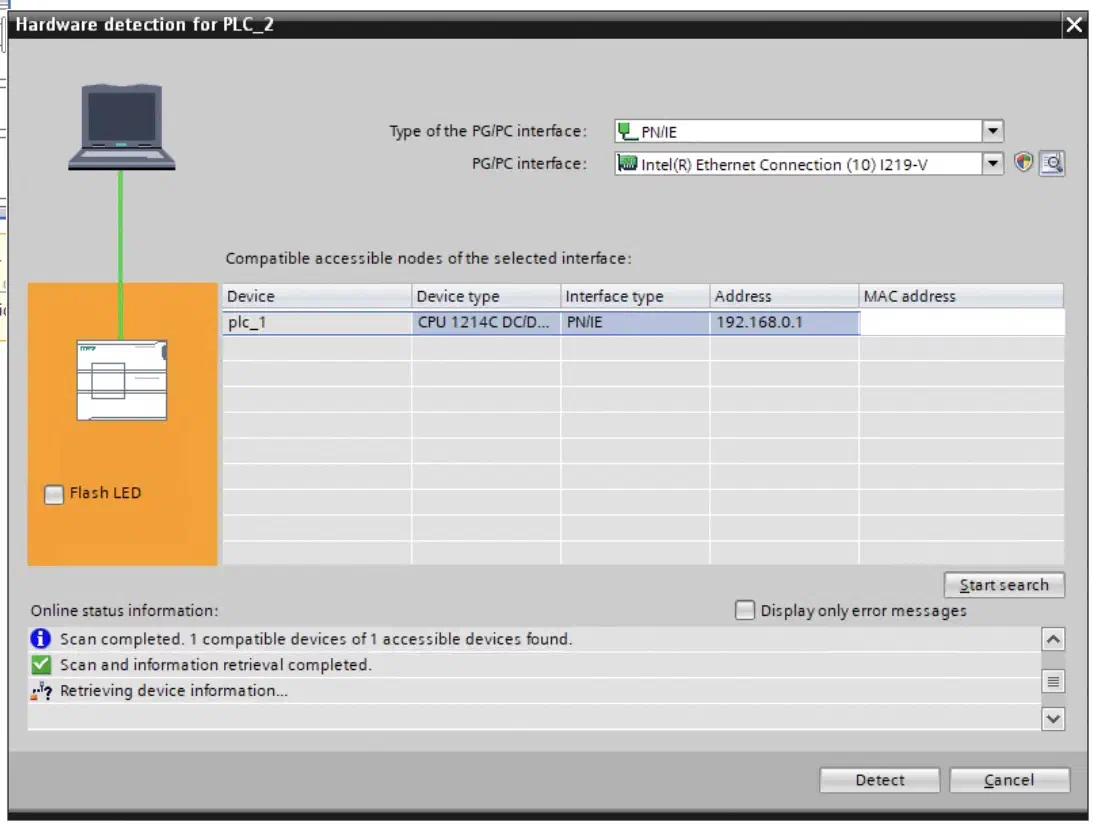Click the 'Retrieving device information...' message
This screenshot has width=1100, height=828.
point(174,691)
